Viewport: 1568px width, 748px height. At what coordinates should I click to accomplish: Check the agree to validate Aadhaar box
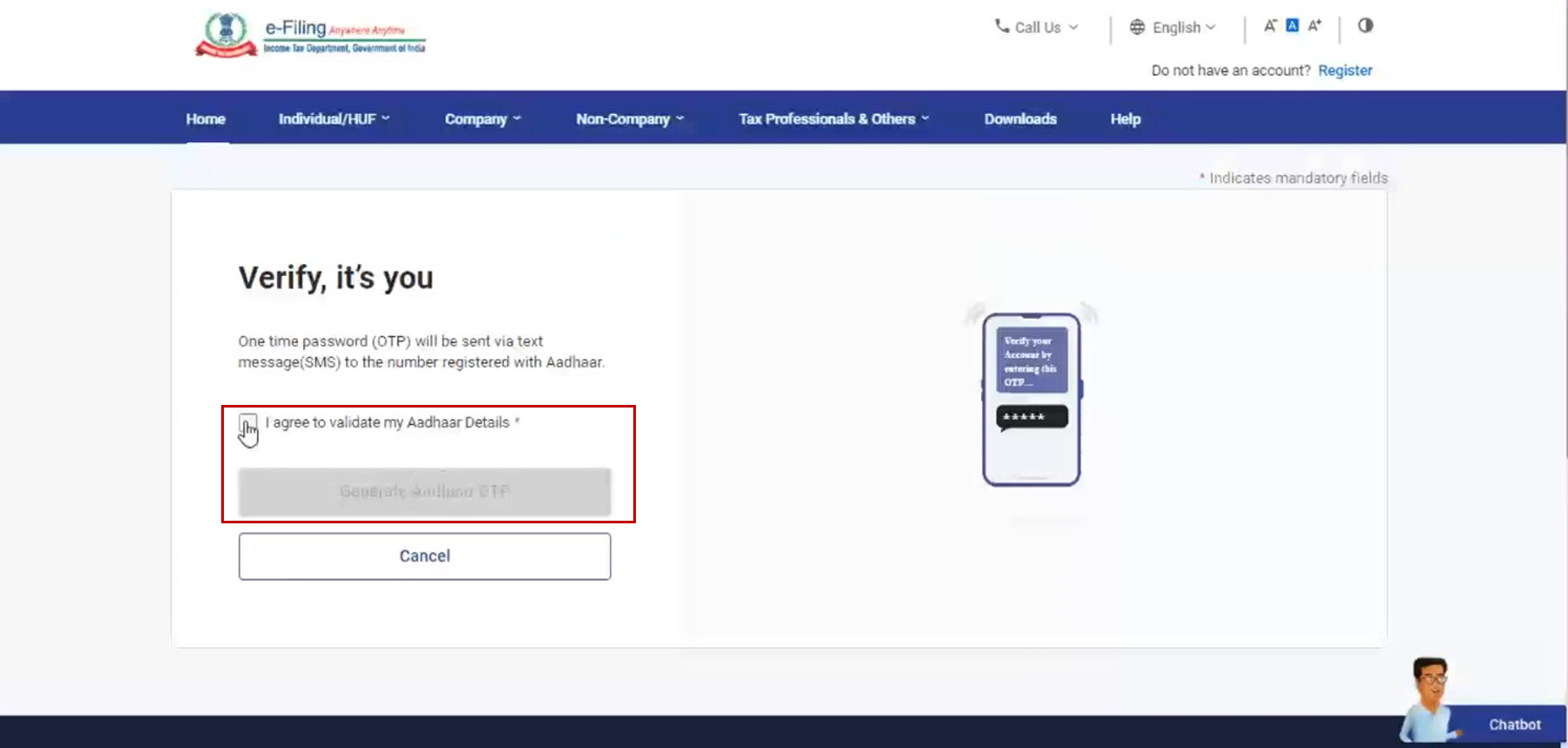tap(248, 423)
